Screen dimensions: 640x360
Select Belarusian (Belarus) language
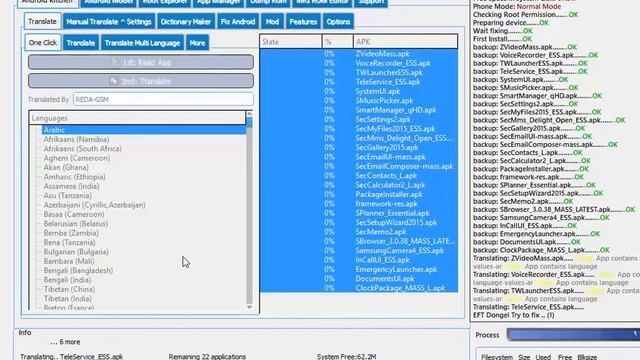pos(76,224)
